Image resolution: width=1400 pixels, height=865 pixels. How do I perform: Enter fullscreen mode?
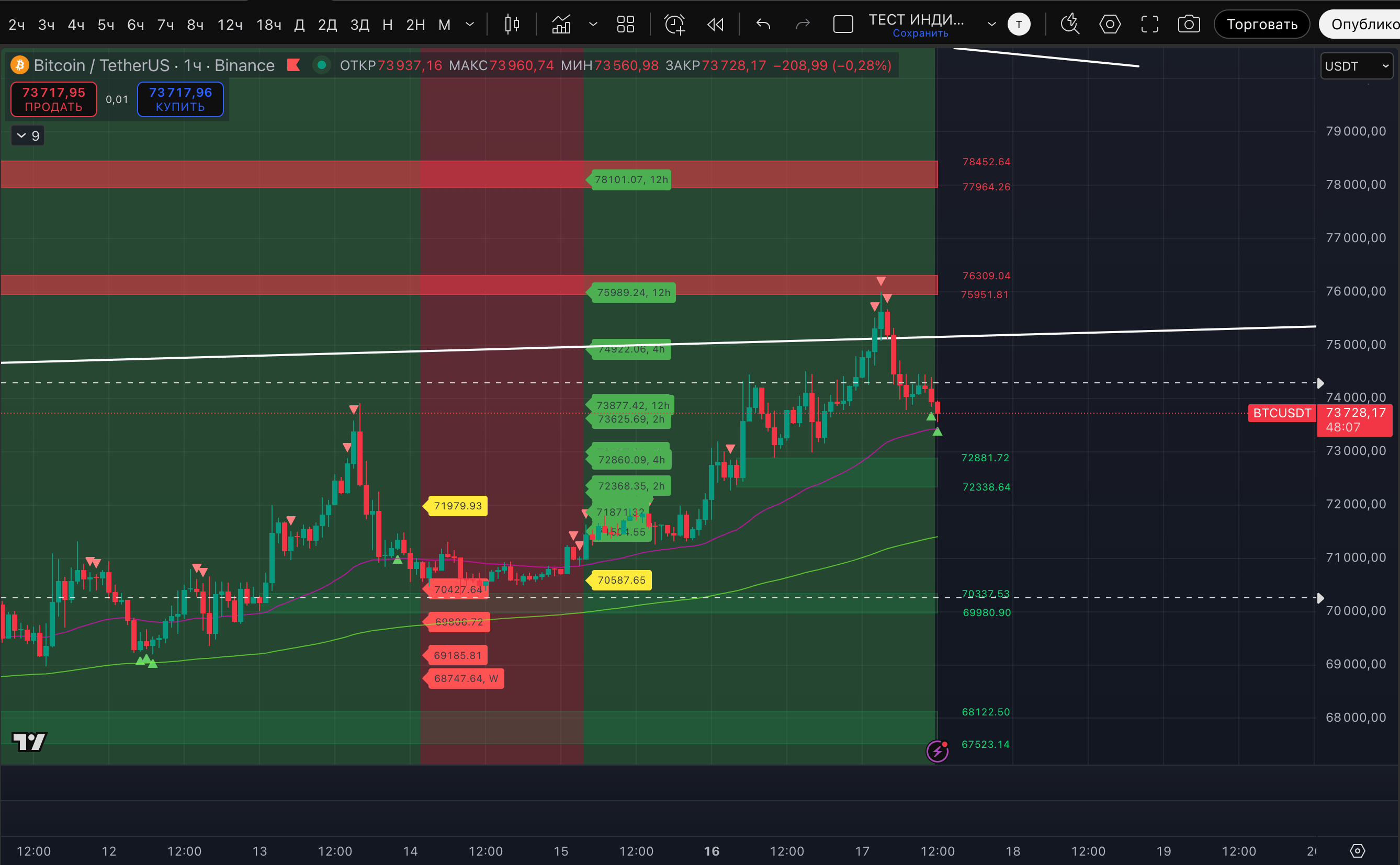tap(1149, 25)
